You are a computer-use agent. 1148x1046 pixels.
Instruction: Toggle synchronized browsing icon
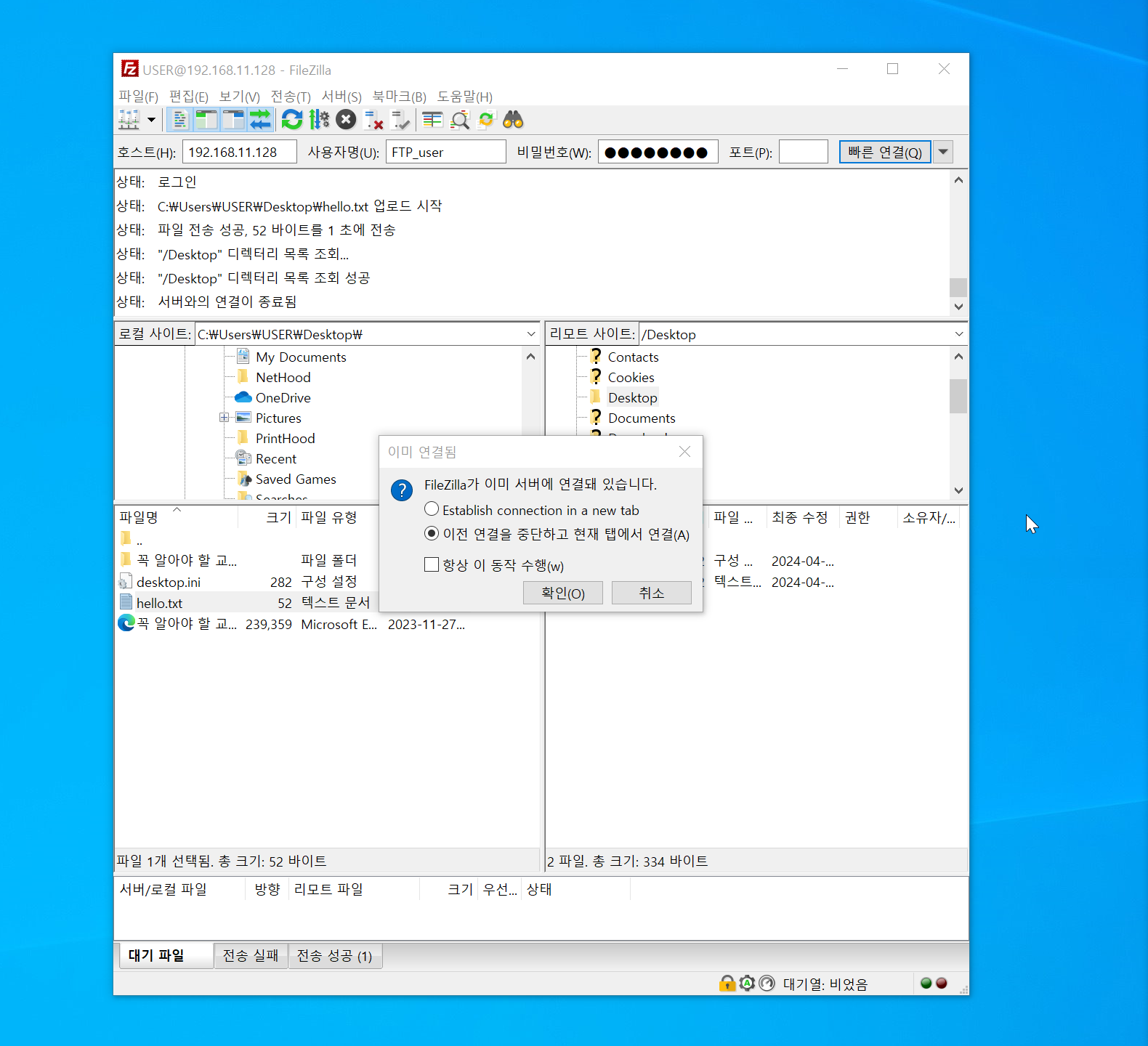coord(486,120)
